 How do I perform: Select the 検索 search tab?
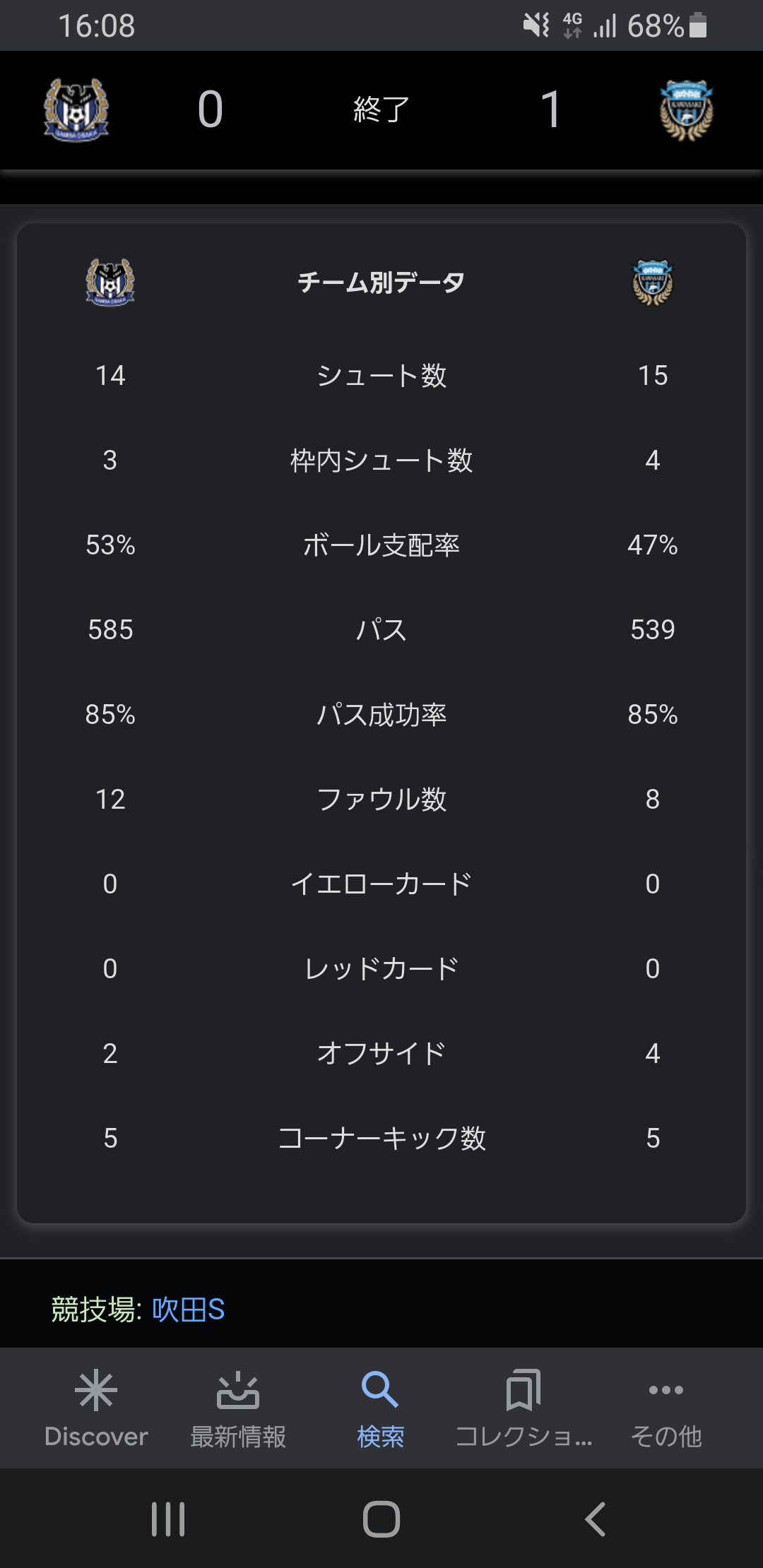point(381,1407)
